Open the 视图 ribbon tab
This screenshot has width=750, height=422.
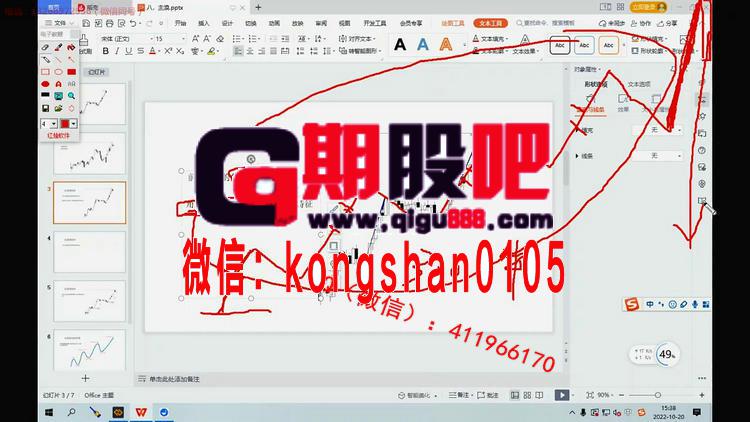[x=344, y=23]
